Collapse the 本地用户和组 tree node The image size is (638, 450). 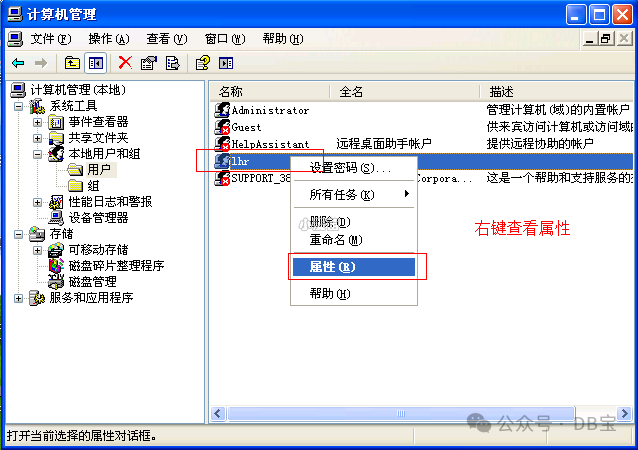(x=37, y=154)
